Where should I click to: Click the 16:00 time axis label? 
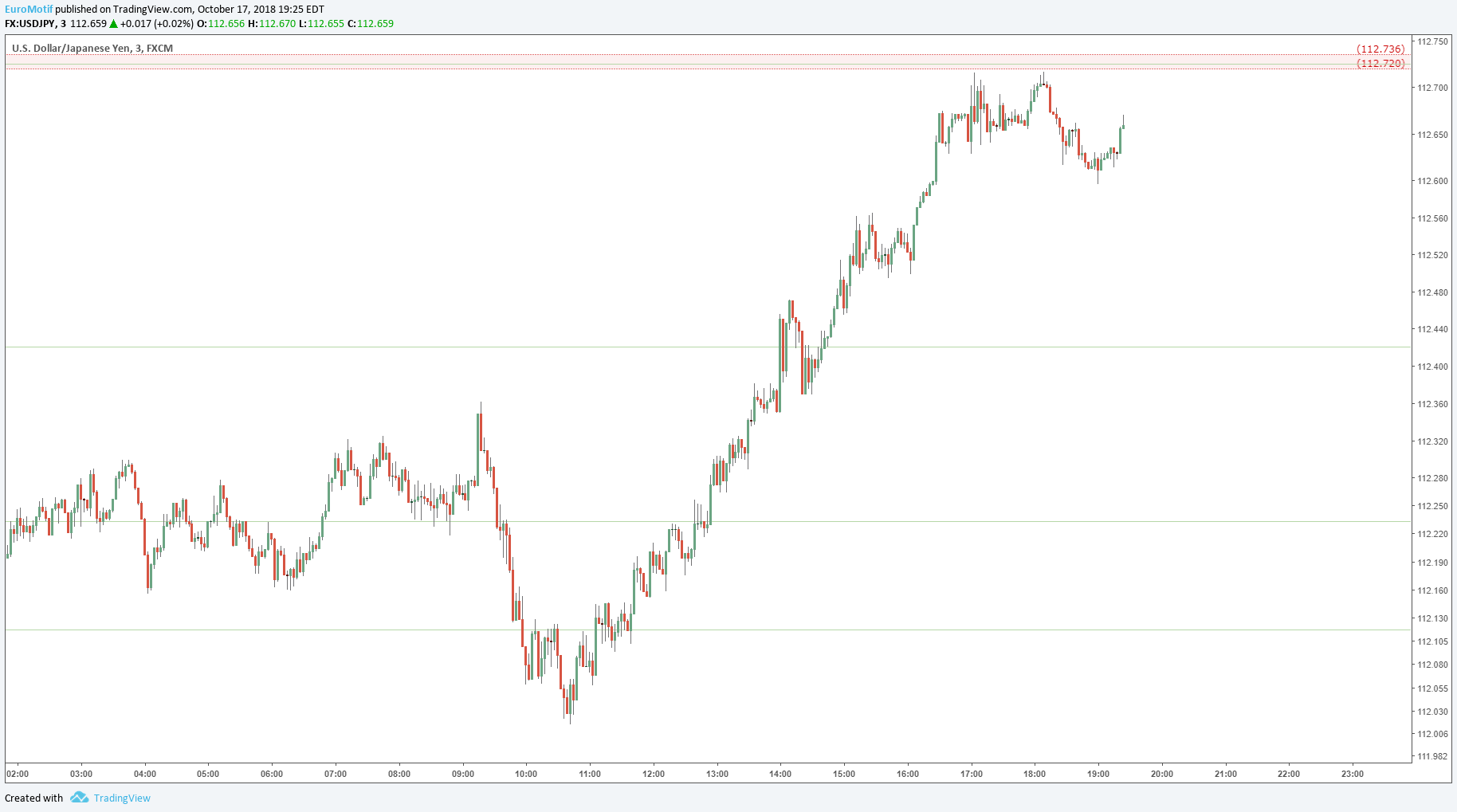point(908,774)
